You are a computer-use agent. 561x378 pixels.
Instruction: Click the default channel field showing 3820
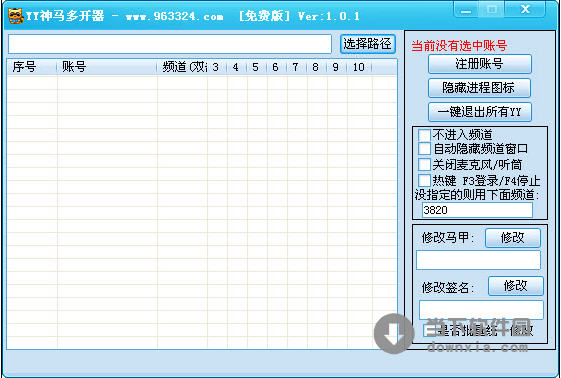pos(477,210)
